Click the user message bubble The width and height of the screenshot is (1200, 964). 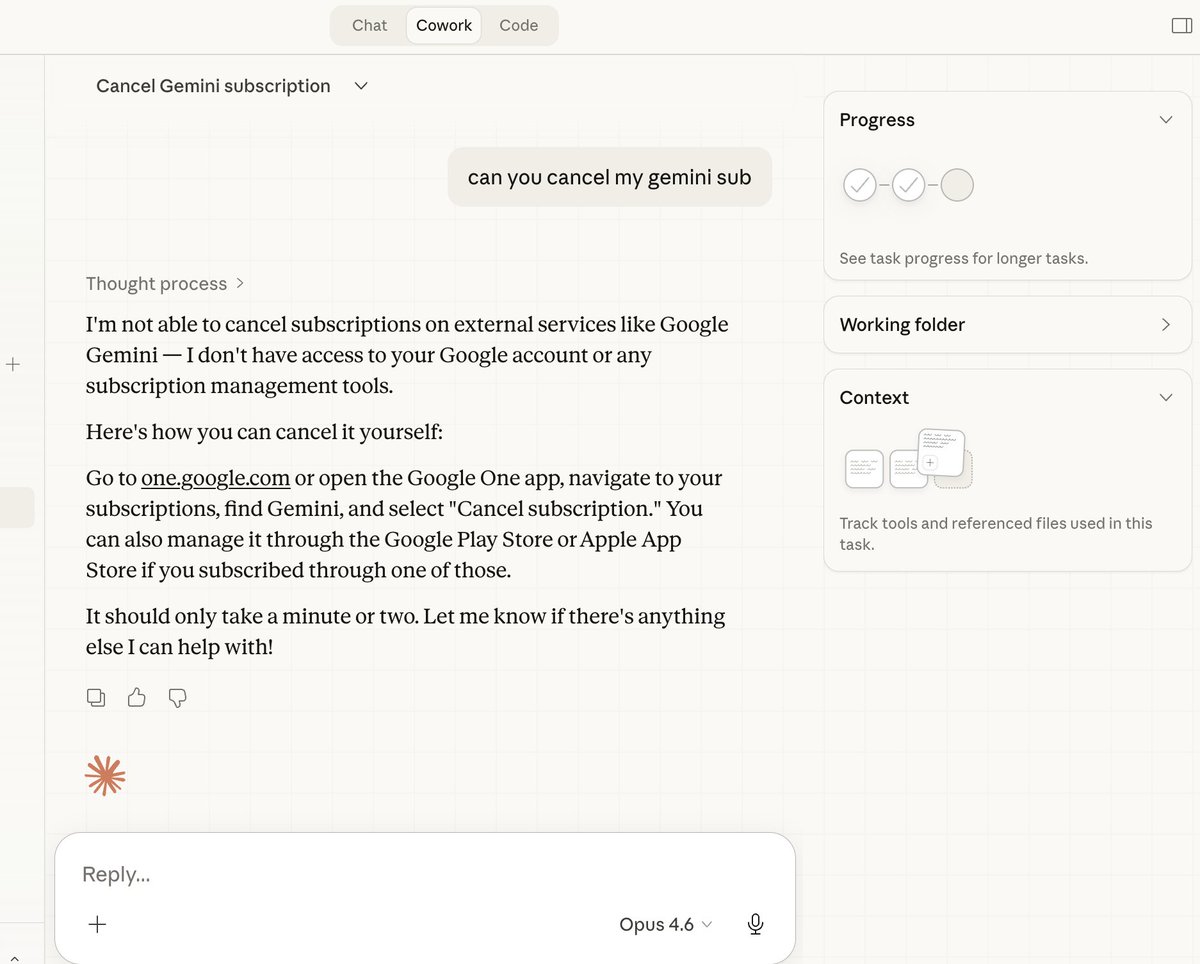click(610, 177)
